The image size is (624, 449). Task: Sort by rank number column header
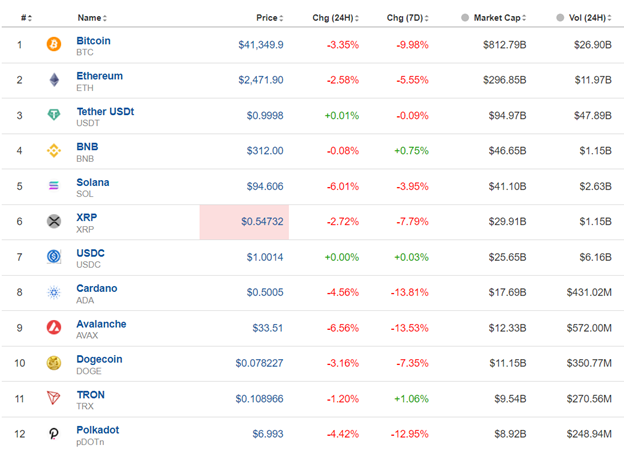point(26,18)
